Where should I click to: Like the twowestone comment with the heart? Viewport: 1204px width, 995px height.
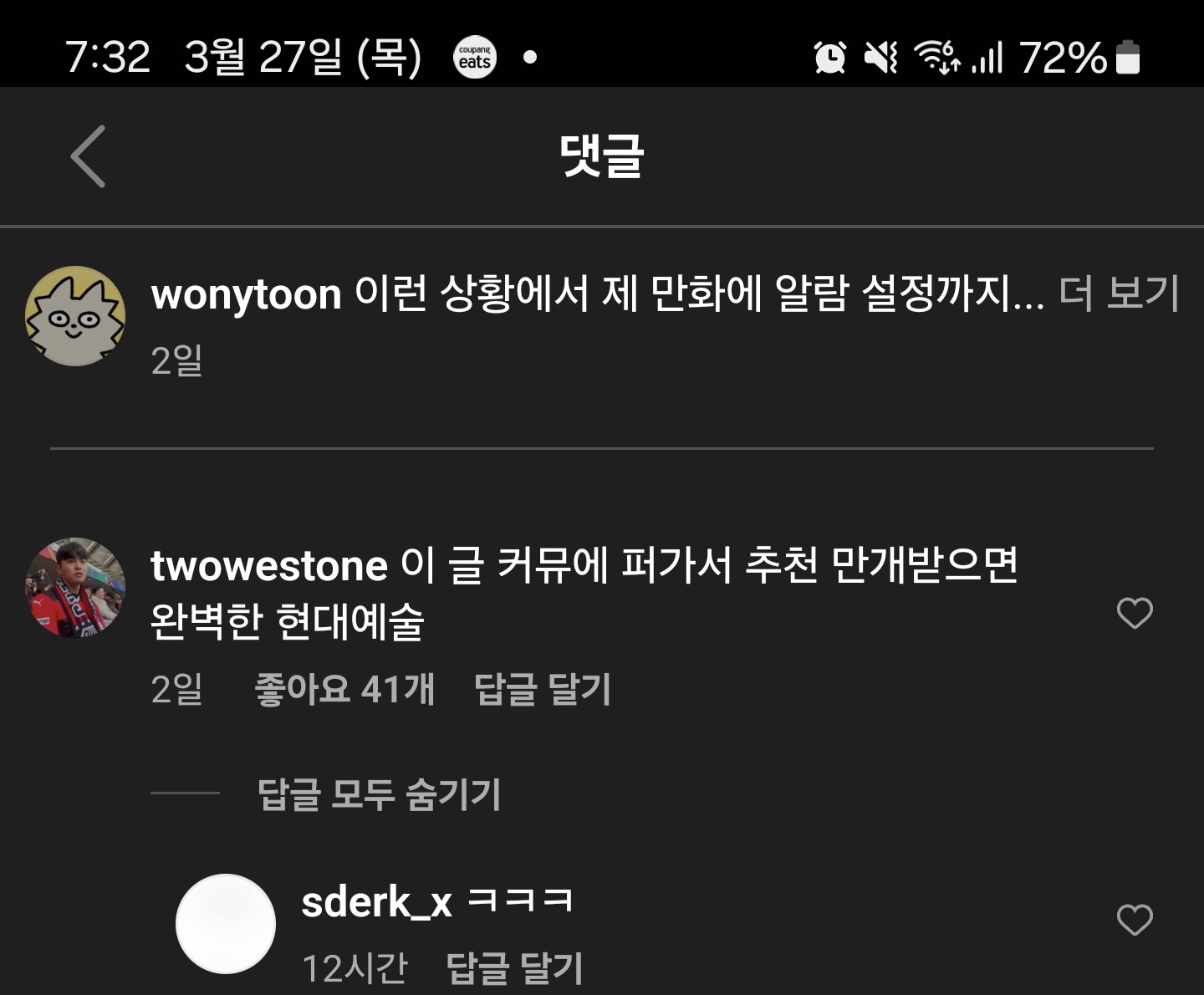coord(1135,613)
